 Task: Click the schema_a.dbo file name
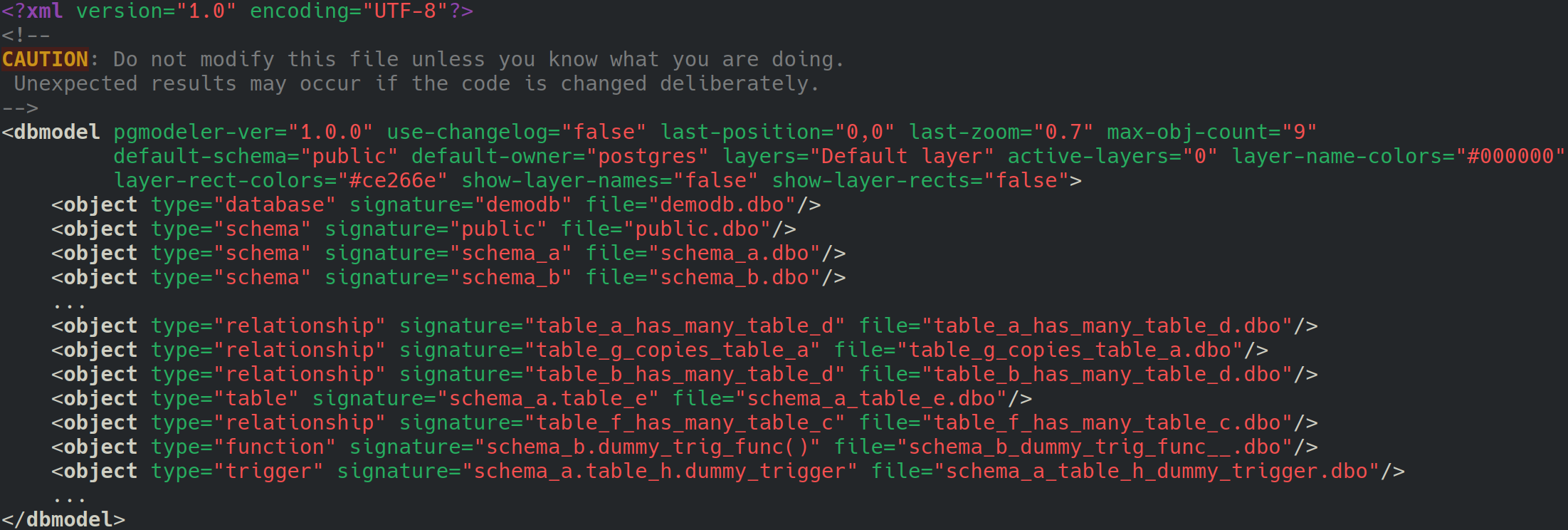click(735, 253)
